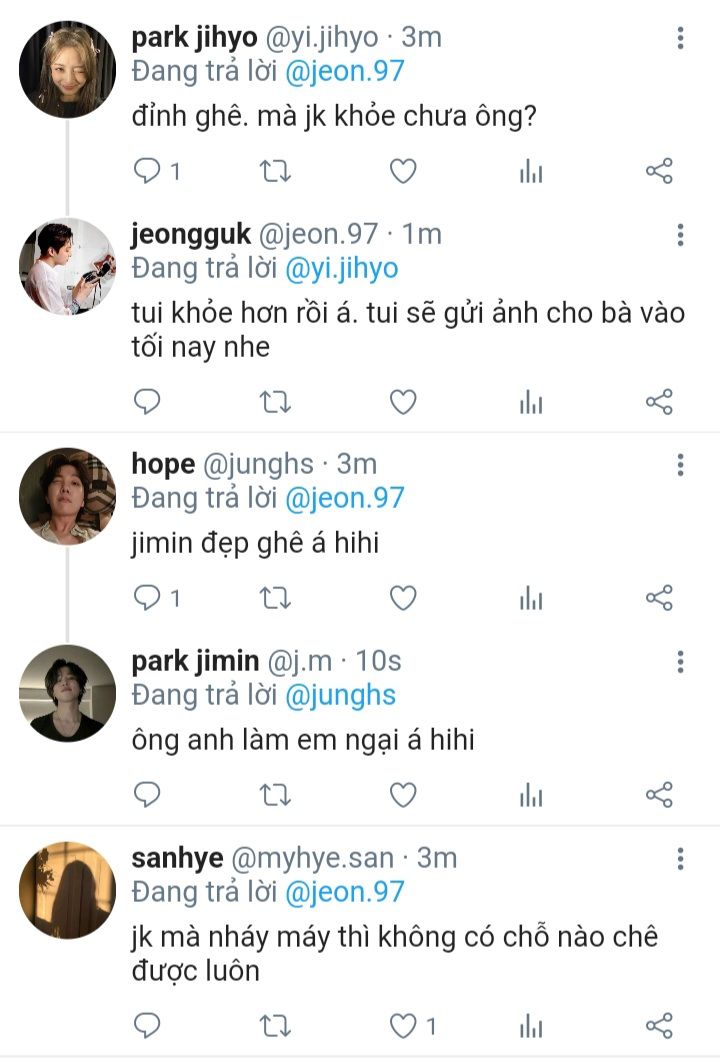This screenshot has width=720, height=1058.
Task: Like park jimin's reply to hope
Action: pos(402,795)
